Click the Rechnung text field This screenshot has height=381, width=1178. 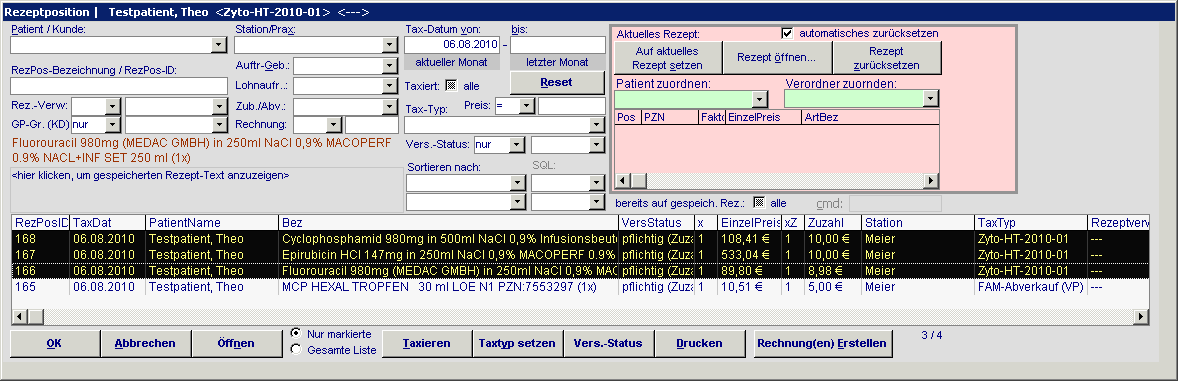click(x=371, y=125)
